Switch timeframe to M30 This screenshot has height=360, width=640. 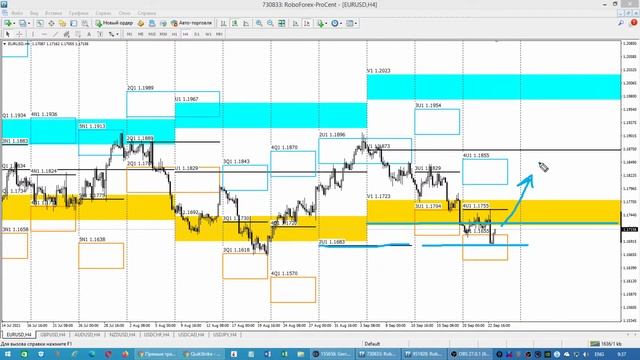point(163,34)
